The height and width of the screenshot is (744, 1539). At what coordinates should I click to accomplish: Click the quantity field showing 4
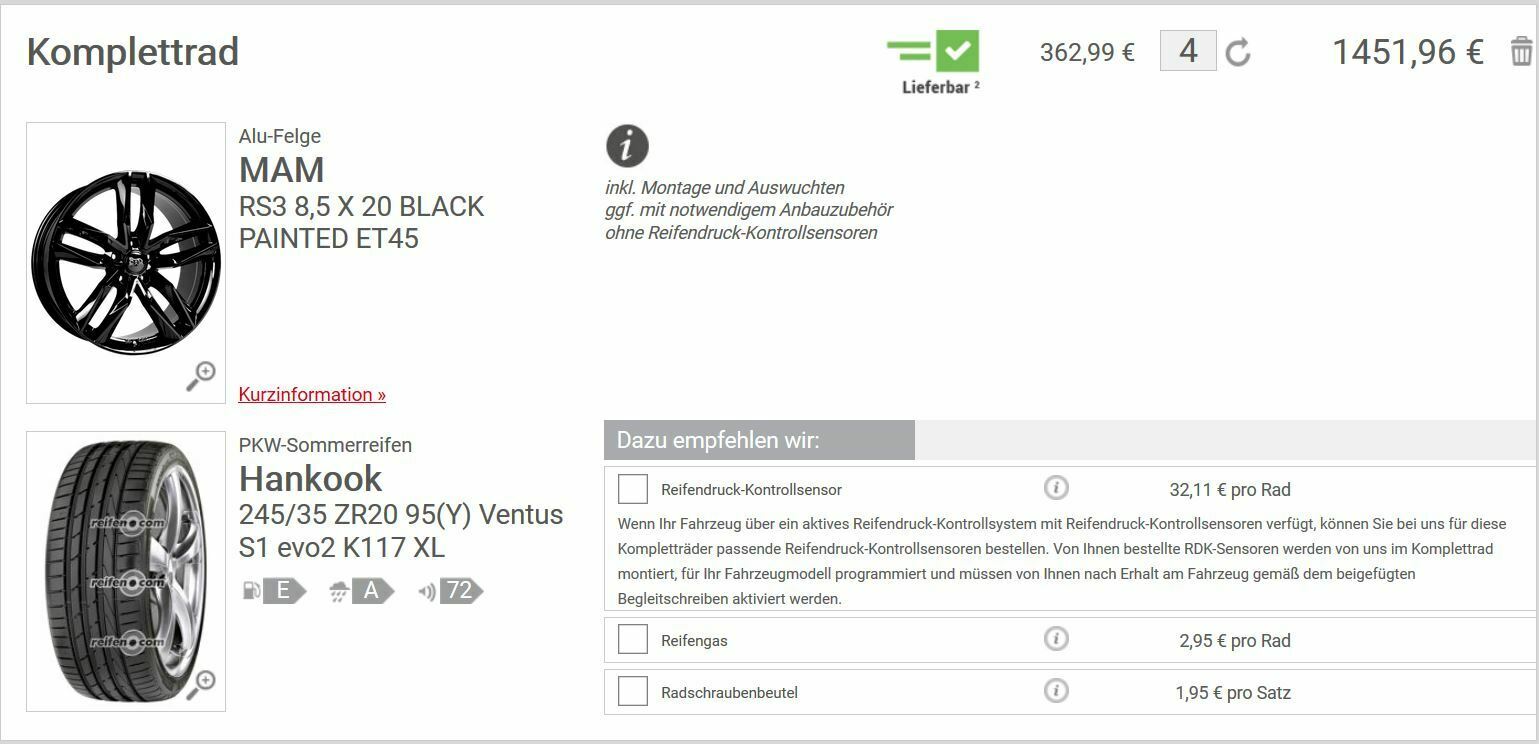[x=1188, y=51]
